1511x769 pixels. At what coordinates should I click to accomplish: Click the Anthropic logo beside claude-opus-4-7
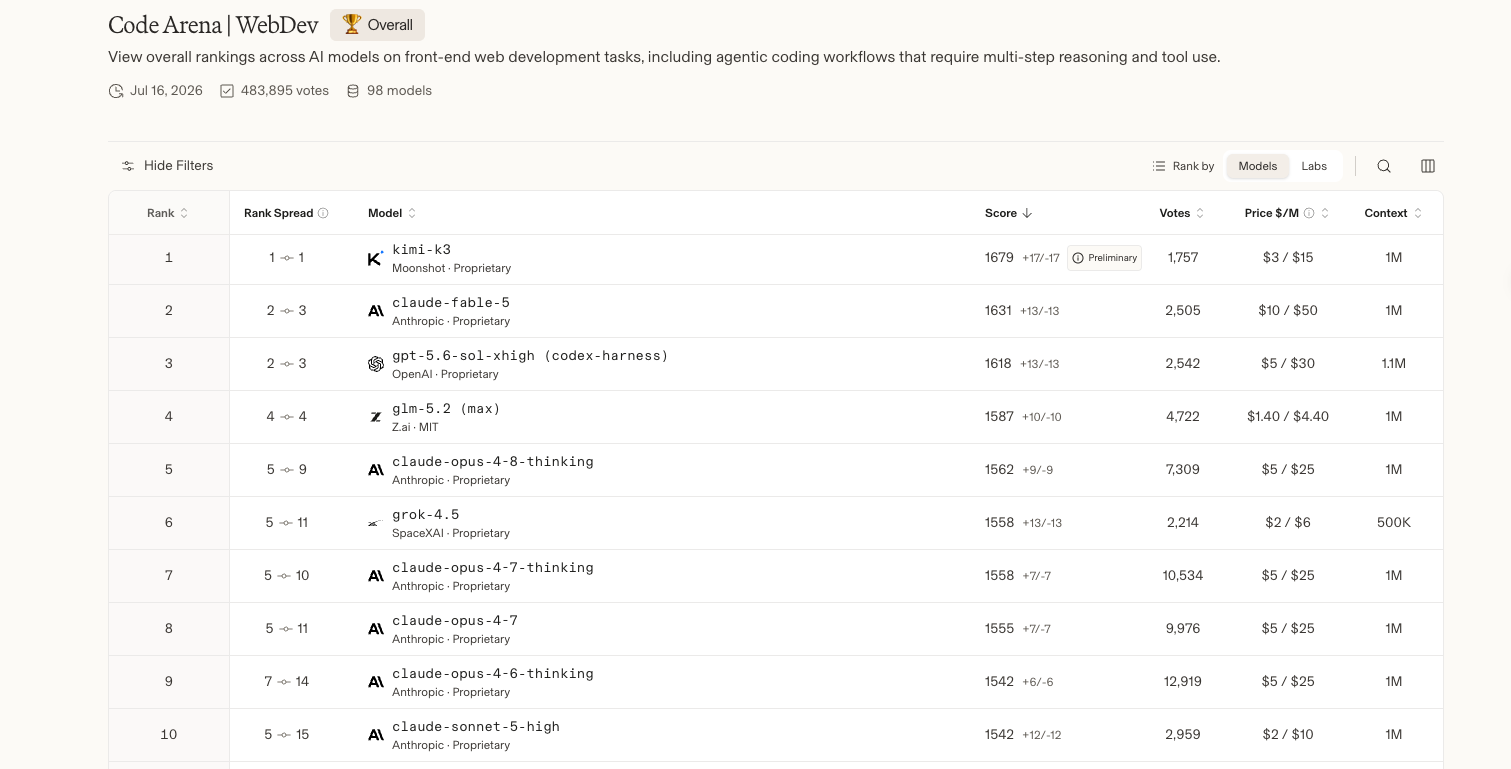(376, 629)
